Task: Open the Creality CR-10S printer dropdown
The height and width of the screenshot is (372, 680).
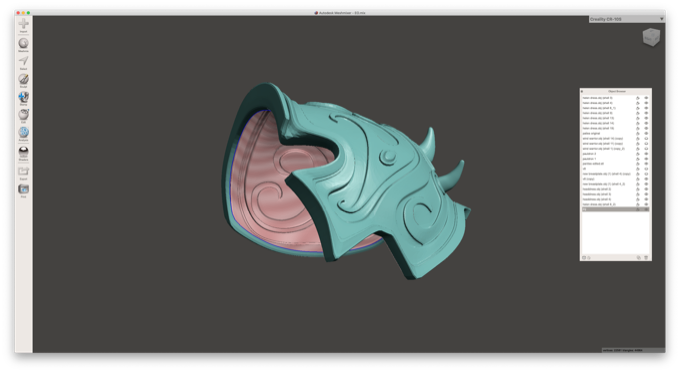Action: click(627, 19)
